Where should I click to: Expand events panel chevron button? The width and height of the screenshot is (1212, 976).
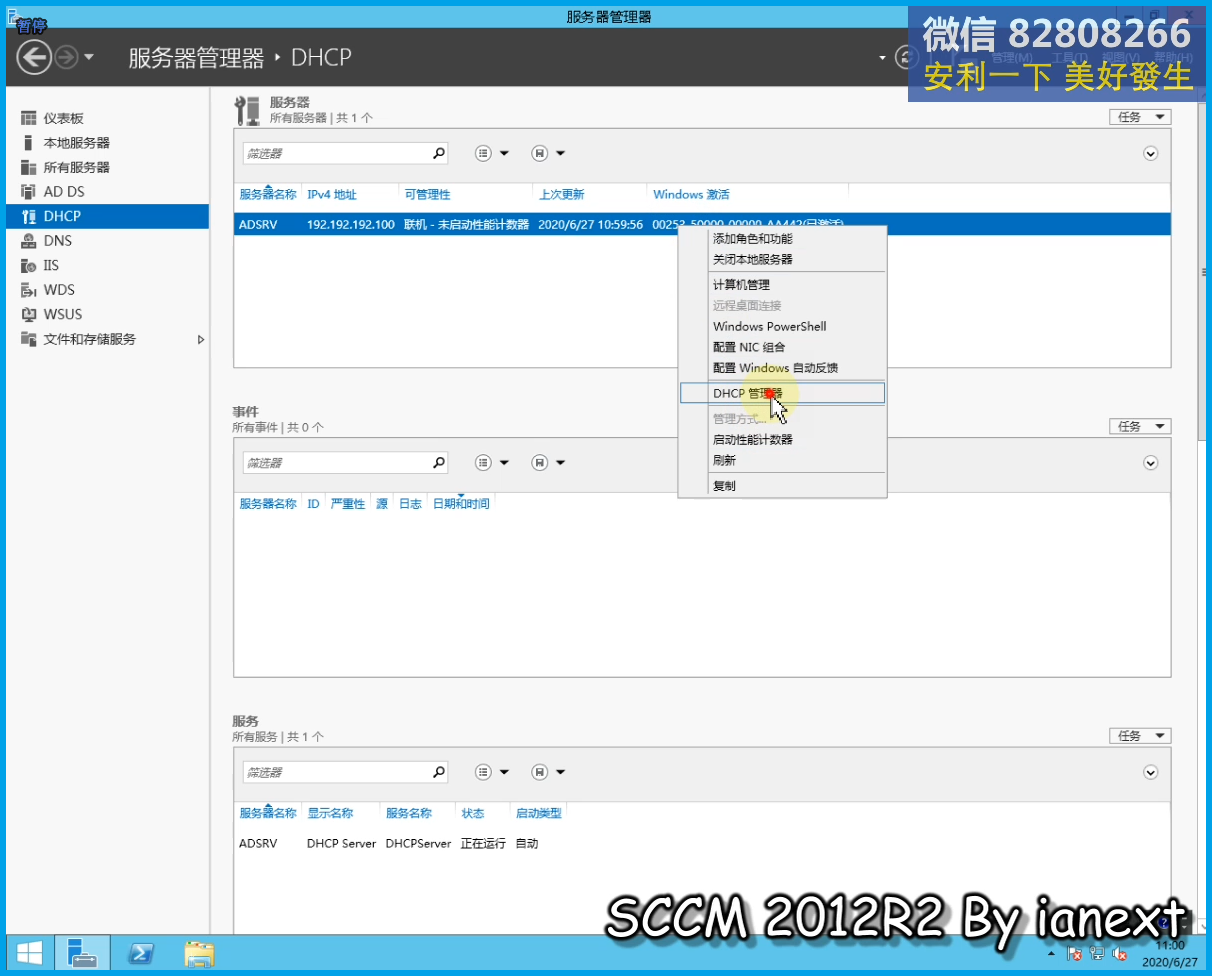click(x=1150, y=463)
